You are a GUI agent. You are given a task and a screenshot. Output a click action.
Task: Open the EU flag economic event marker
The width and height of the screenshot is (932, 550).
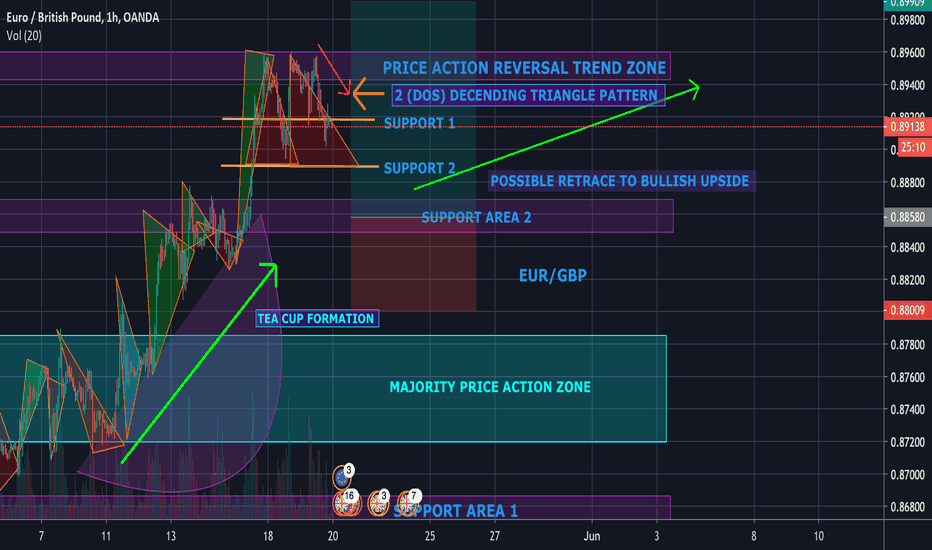[x=342, y=477]
